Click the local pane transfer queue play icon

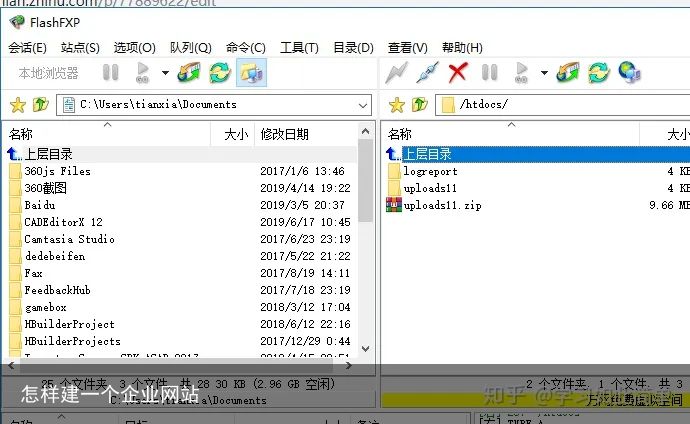click(x=143, y=73)
